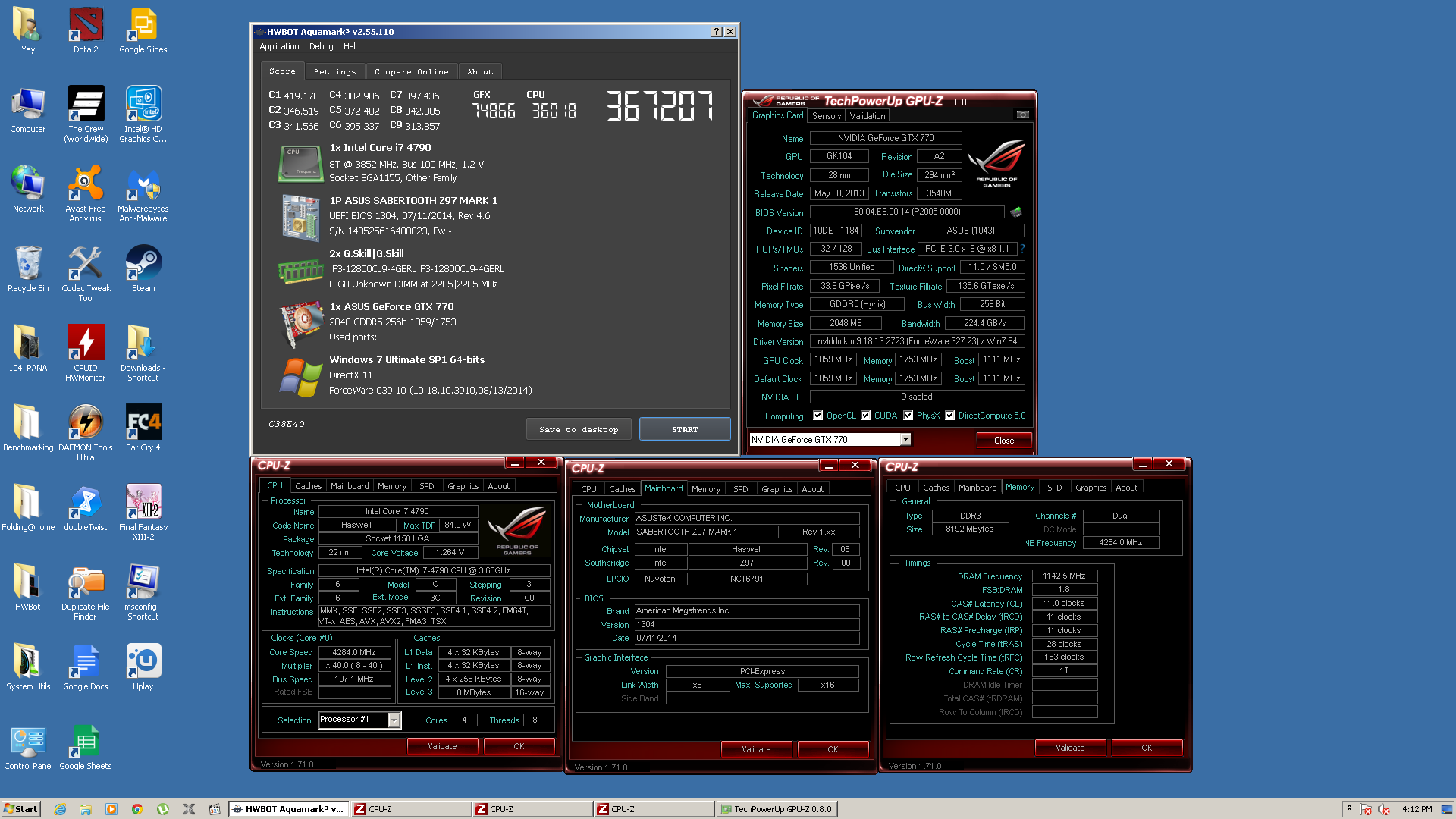Viewport: 1456px width, 819px height.
Task: Open Intel HD Graphics Control icon
Action: click(143, 114)
